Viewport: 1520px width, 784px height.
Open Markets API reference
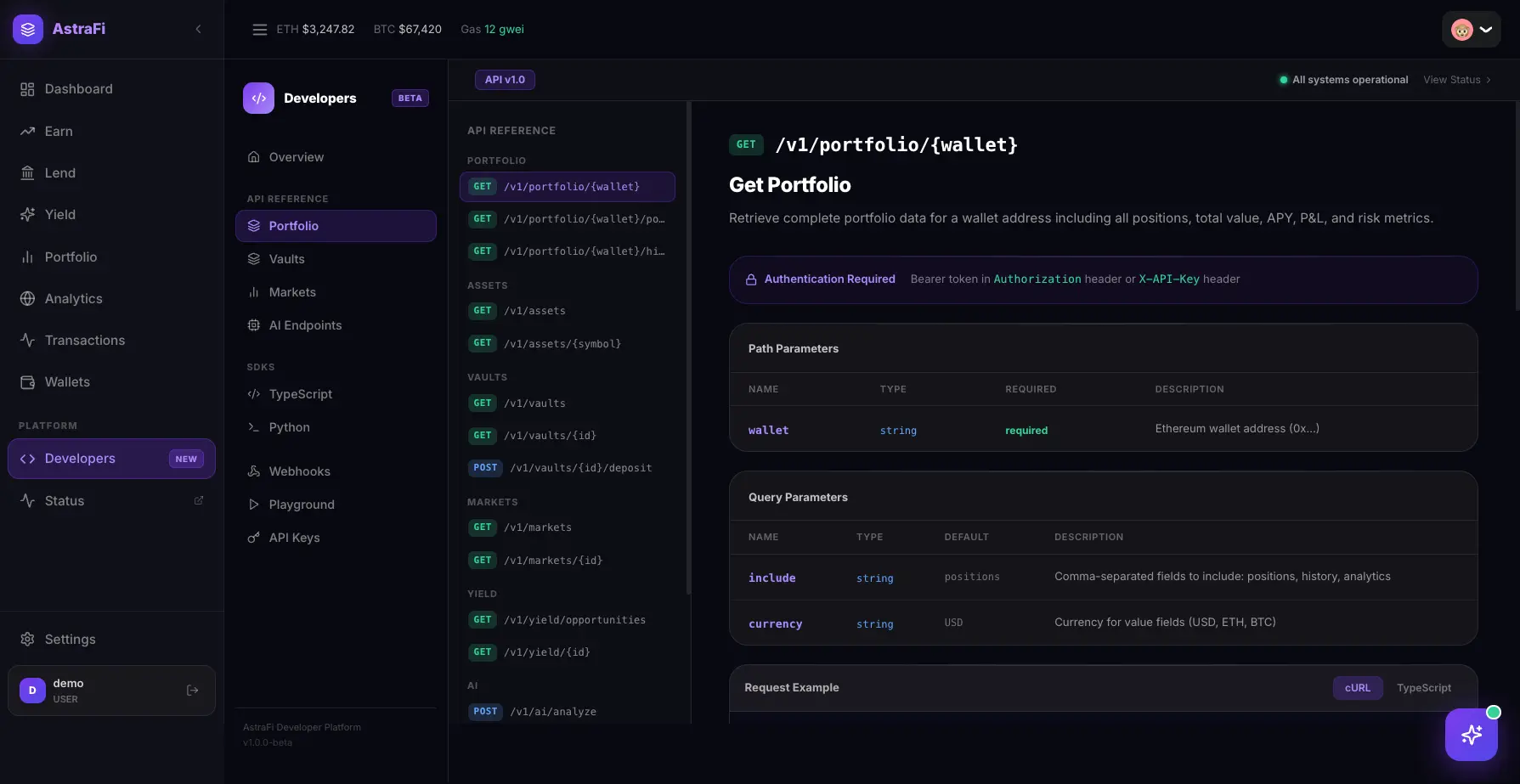click(x=336, y=292)
